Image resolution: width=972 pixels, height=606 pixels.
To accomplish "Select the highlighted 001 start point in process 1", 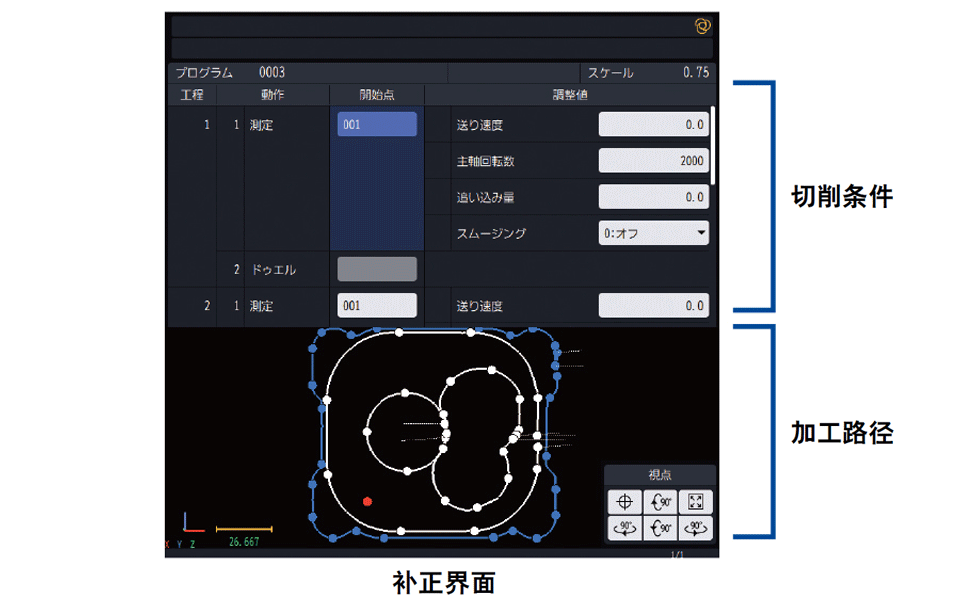I will click(x=377, y=125).
